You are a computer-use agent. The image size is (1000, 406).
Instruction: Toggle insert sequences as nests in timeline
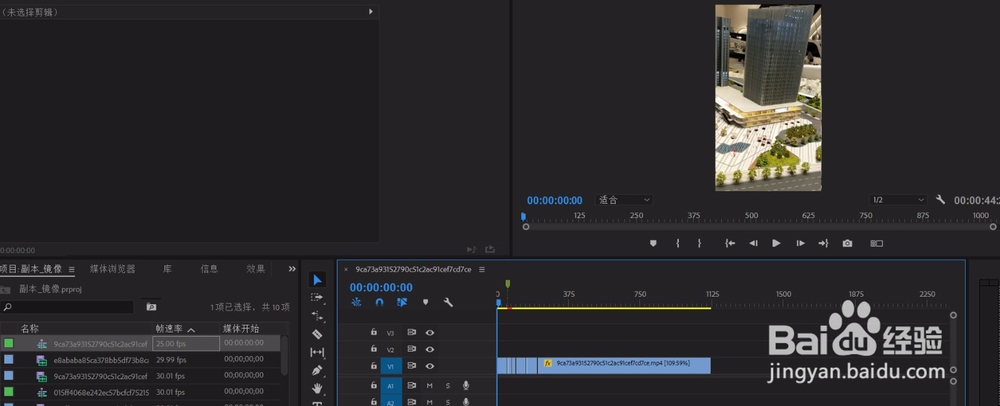(x=357, y=302)
